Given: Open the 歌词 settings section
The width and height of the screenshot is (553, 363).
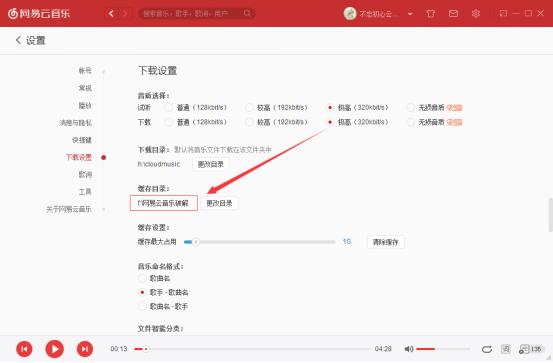Looking at the screenshot, I should click(85, 174).
